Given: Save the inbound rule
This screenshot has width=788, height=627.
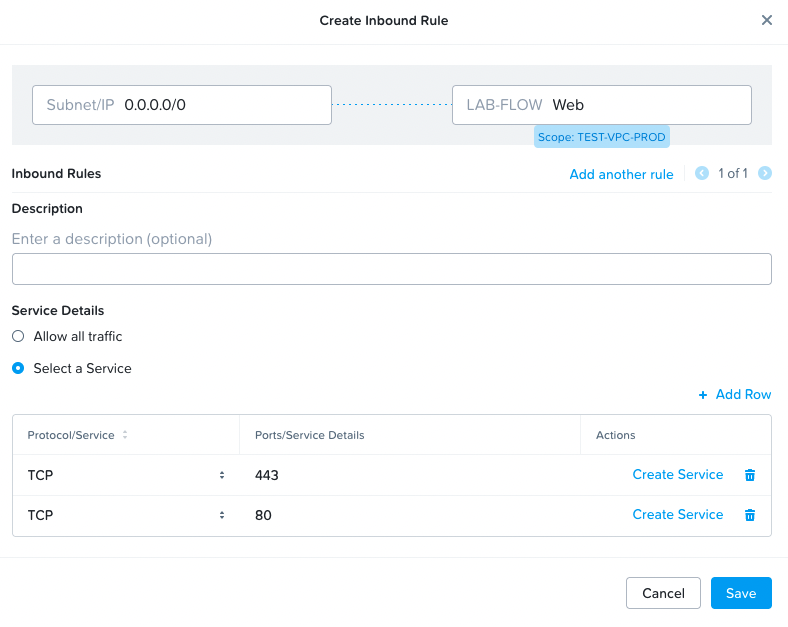Looking at the screenshot, I should pos(741,593).
